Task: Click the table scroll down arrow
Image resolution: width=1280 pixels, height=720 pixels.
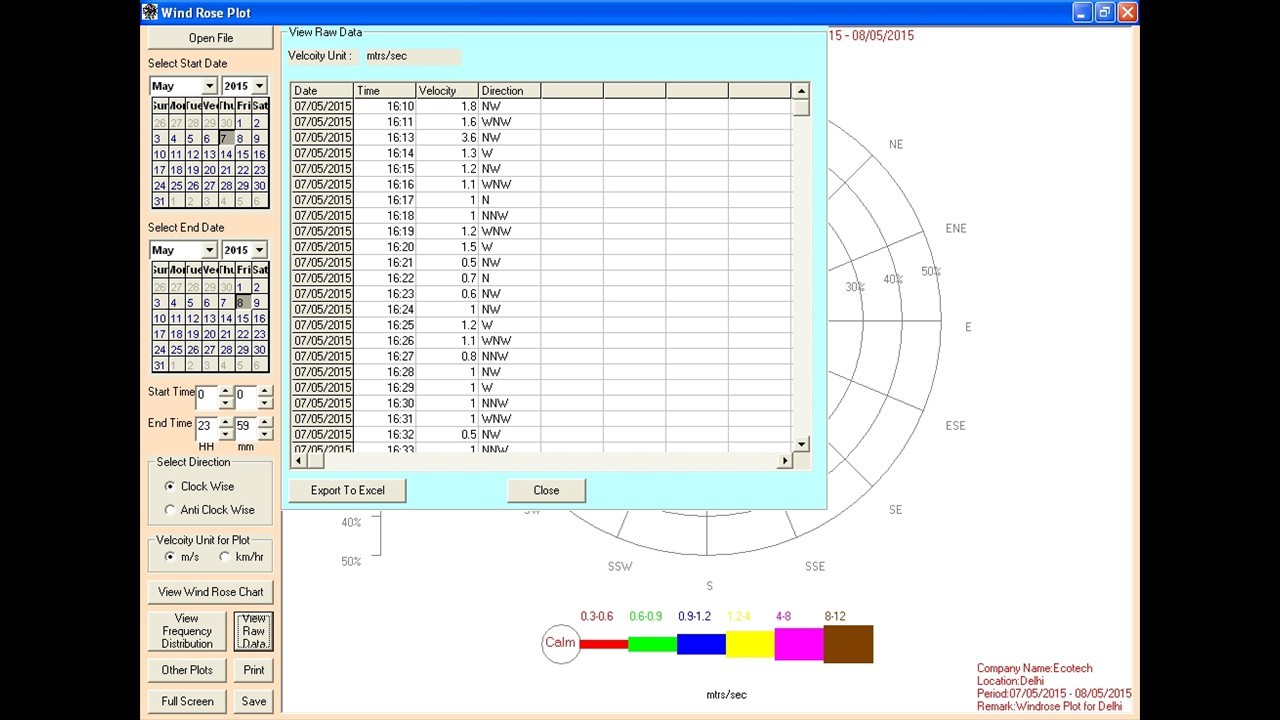Action: pos(801,444)
